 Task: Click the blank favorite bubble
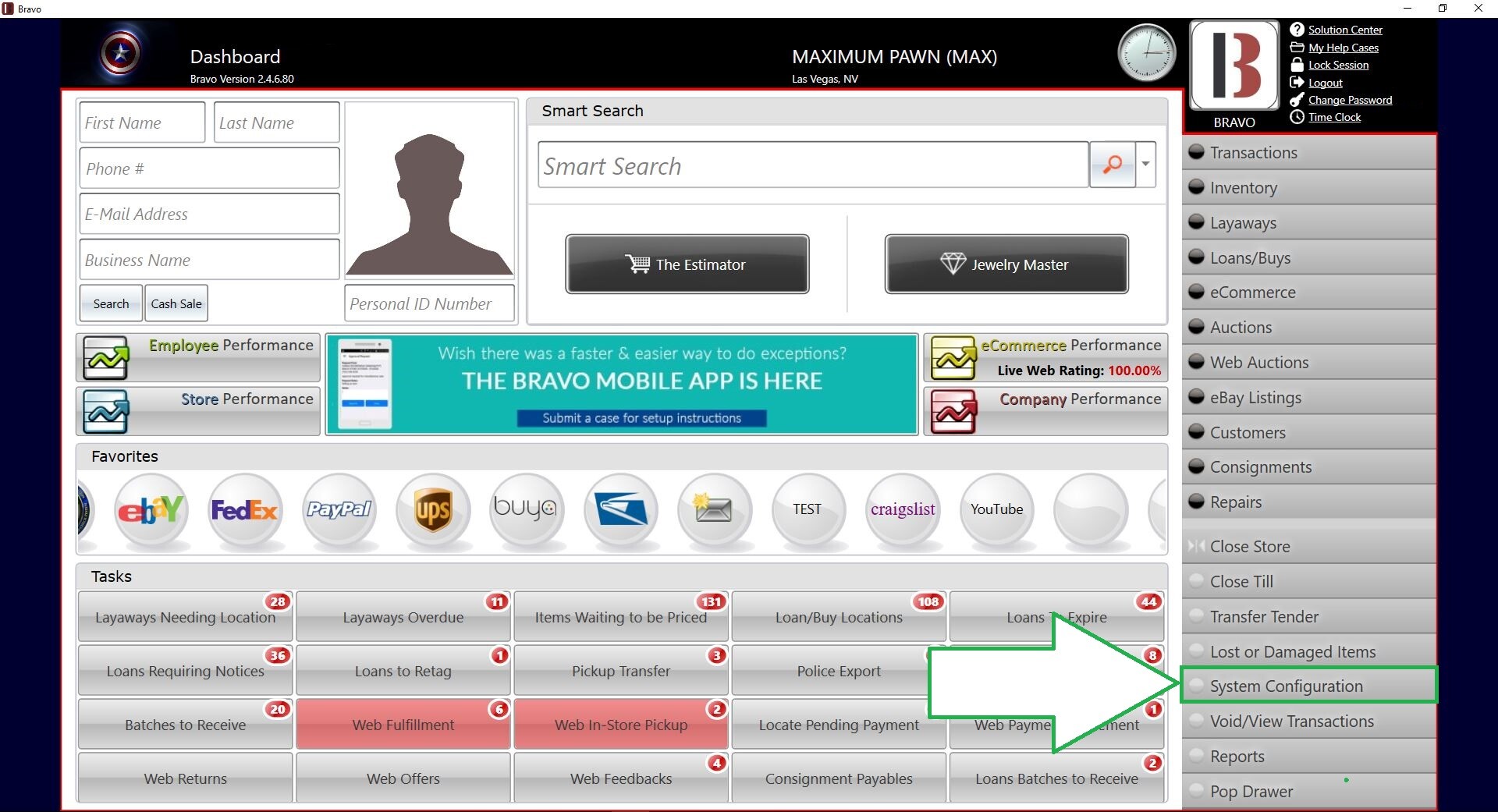click(1091, 510)
